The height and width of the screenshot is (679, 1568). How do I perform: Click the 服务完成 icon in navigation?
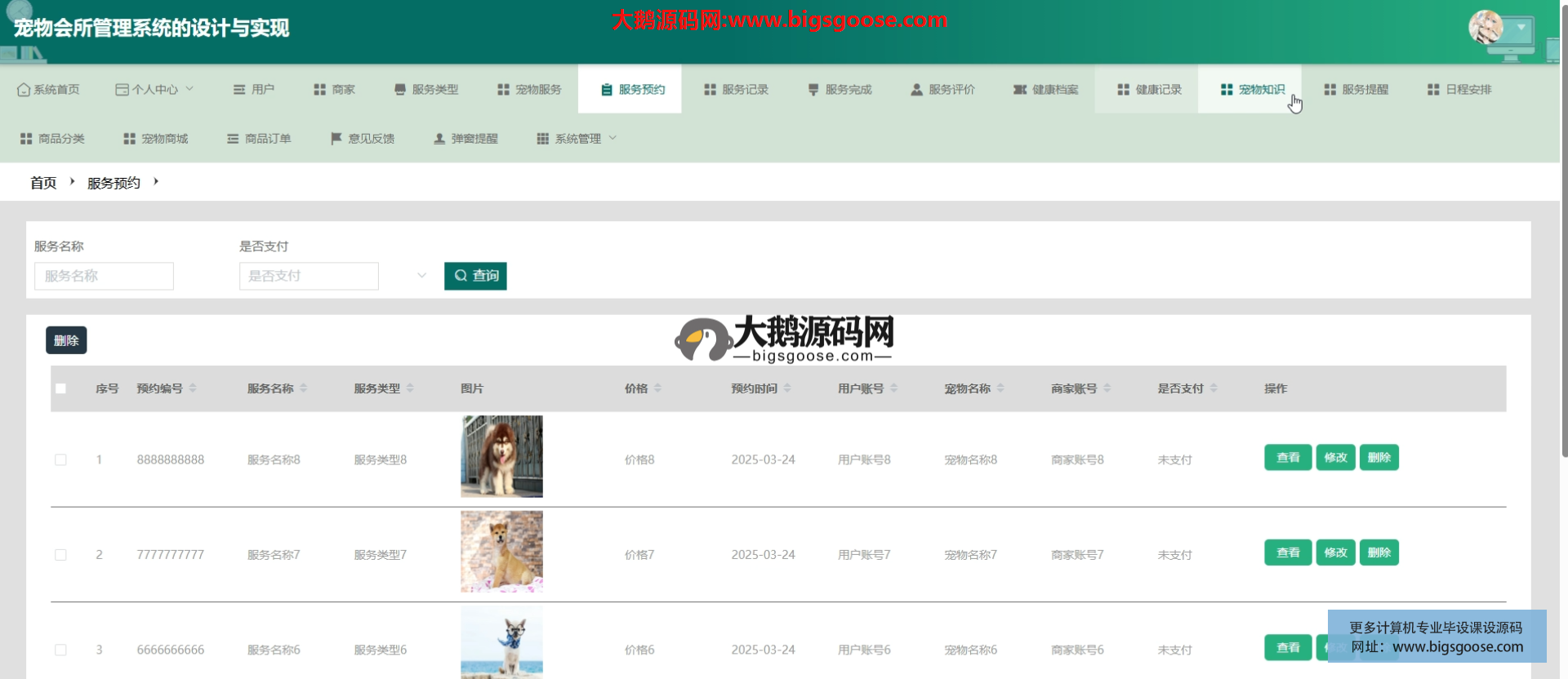click(813, 90)
